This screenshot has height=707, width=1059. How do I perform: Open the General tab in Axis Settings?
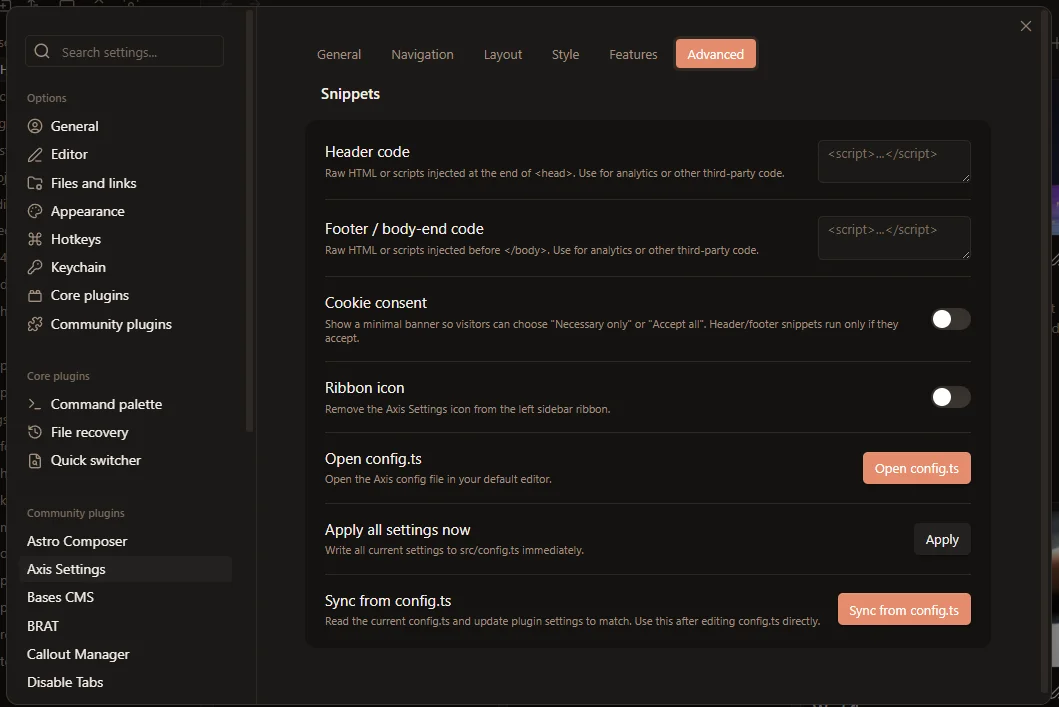339,54
